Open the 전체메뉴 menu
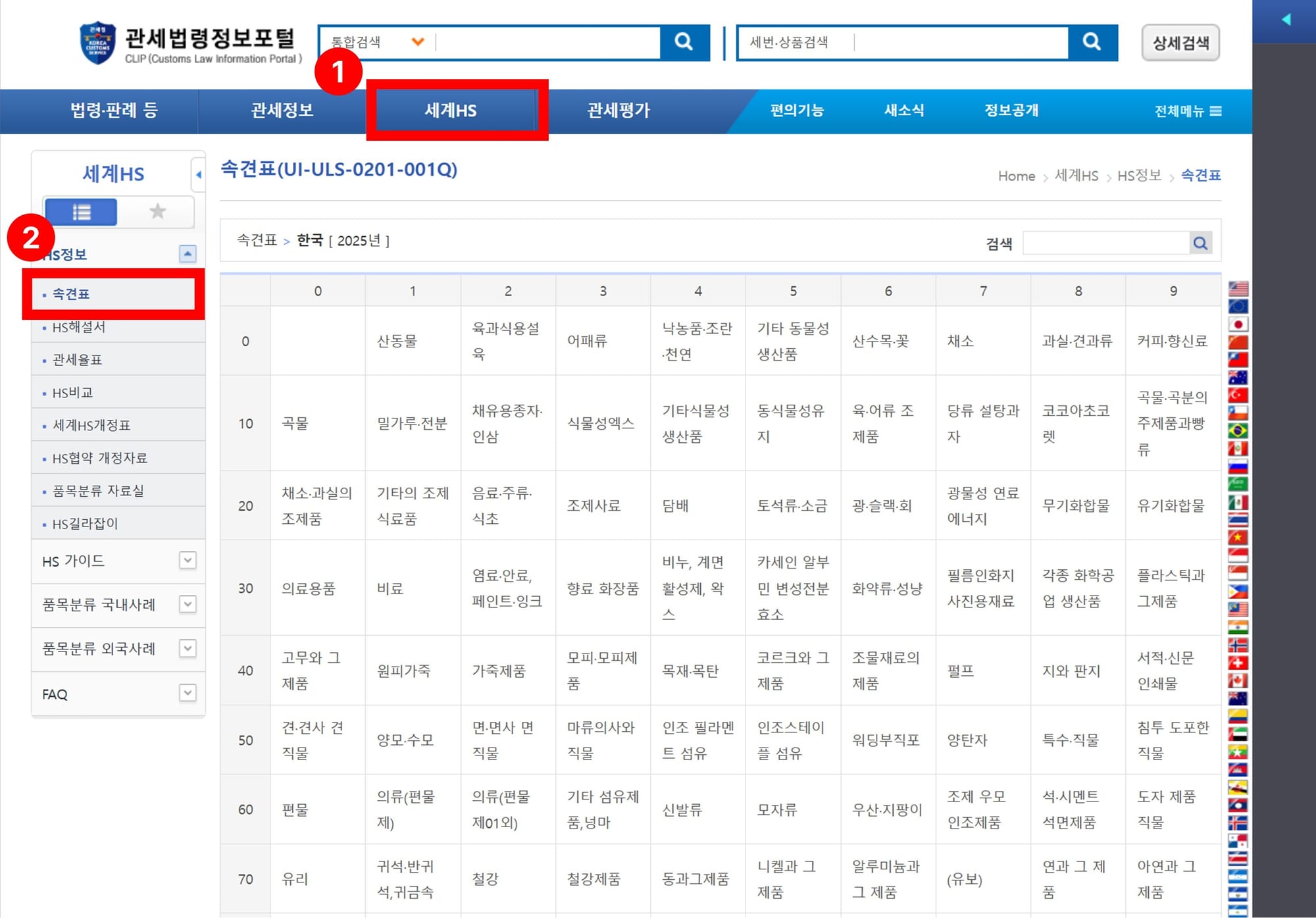Screen dimensions: 1316x918 [x=1184, y=111]
